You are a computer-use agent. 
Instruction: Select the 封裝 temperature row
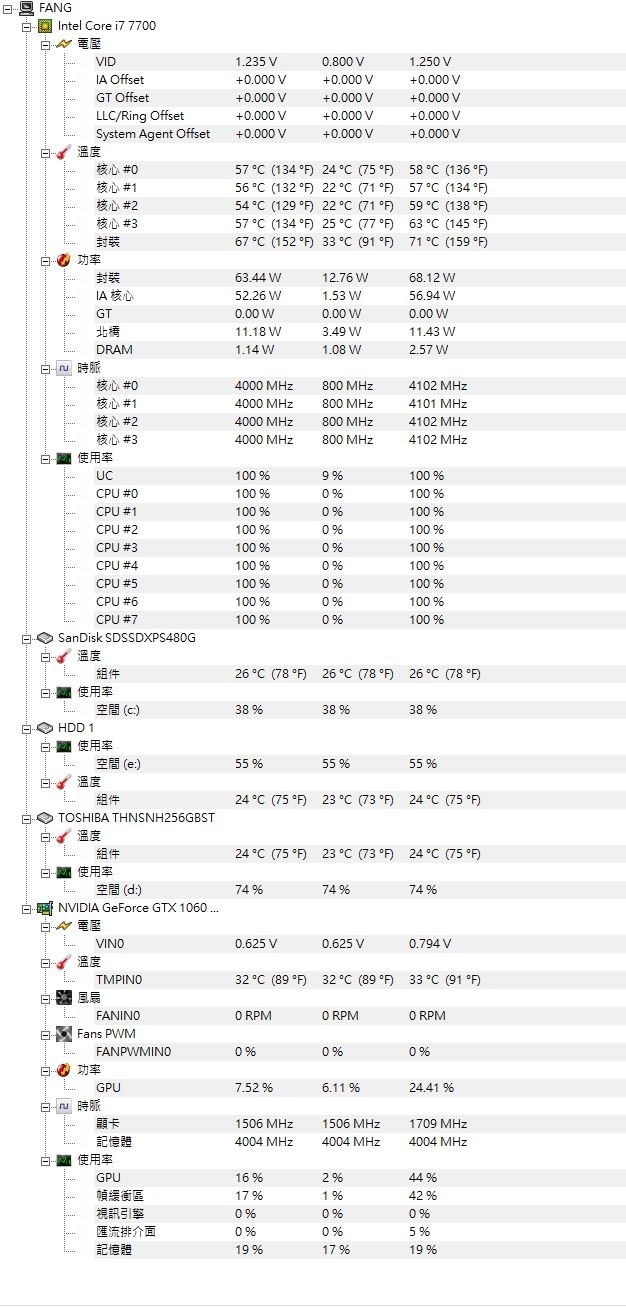tap(292, 242)
